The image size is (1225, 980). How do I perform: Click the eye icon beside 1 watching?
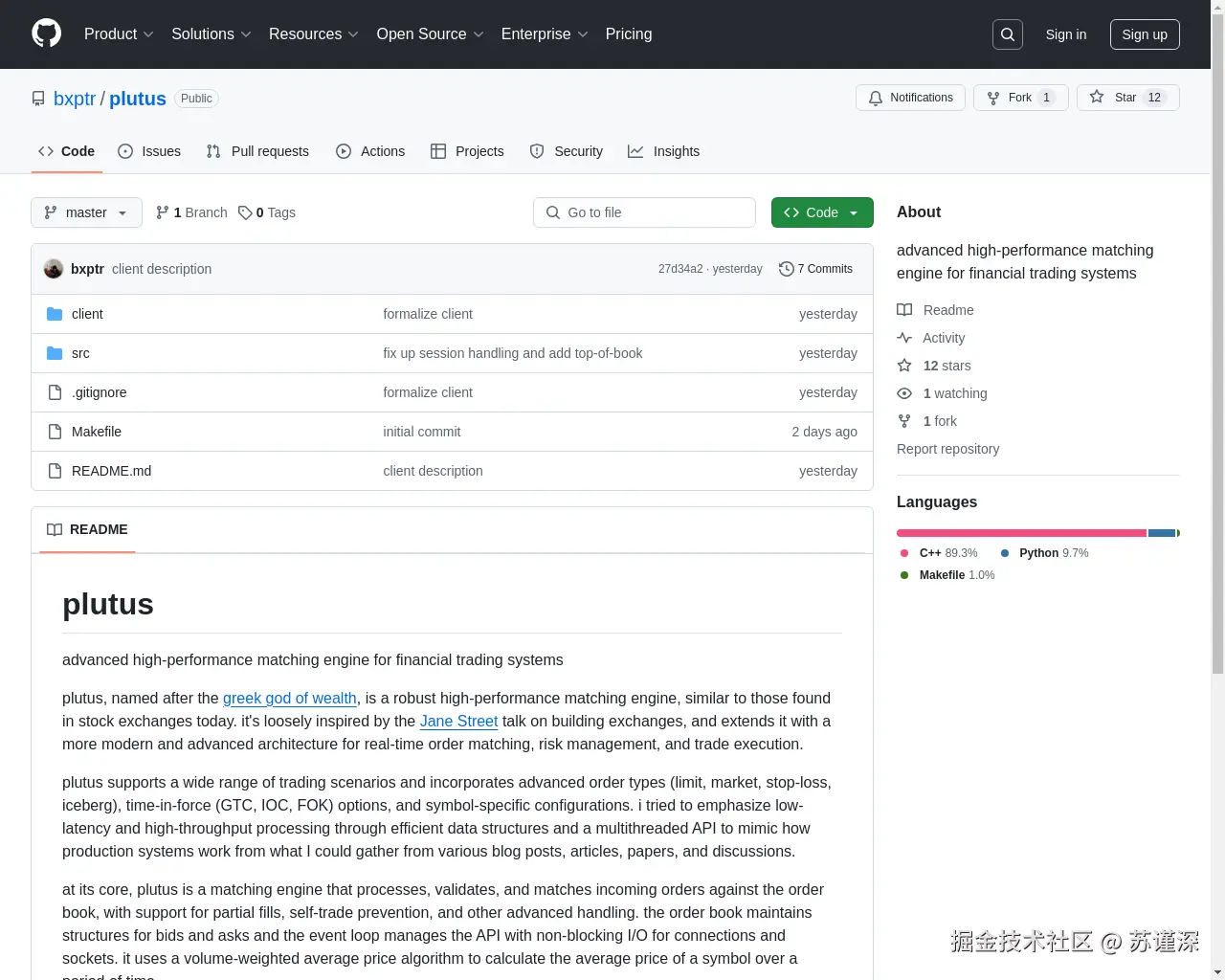[x=904, y=393]
